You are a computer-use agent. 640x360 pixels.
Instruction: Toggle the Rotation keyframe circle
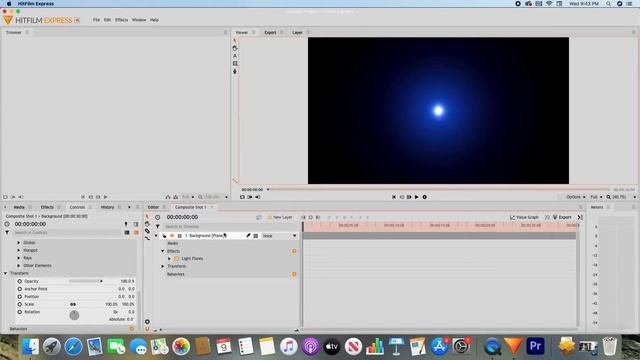[x=20, y=312]
